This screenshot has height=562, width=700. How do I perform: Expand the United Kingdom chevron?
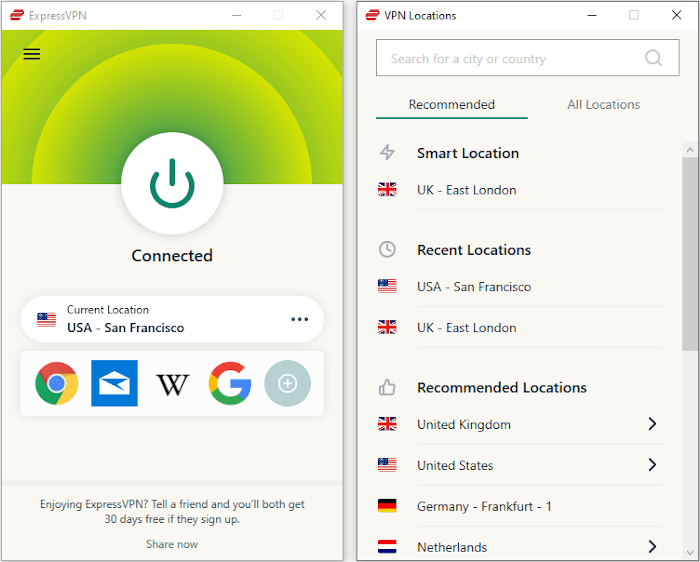pyautogui.click(x=652, y=424)
